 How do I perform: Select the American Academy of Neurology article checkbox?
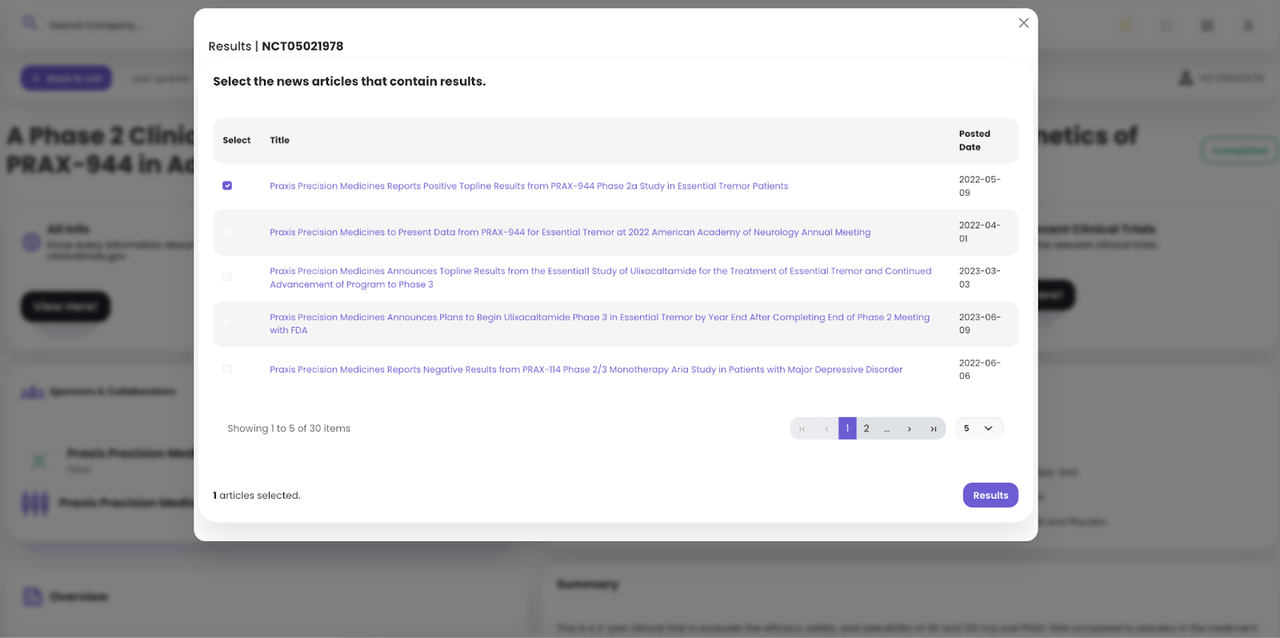(x=227, y=232)
